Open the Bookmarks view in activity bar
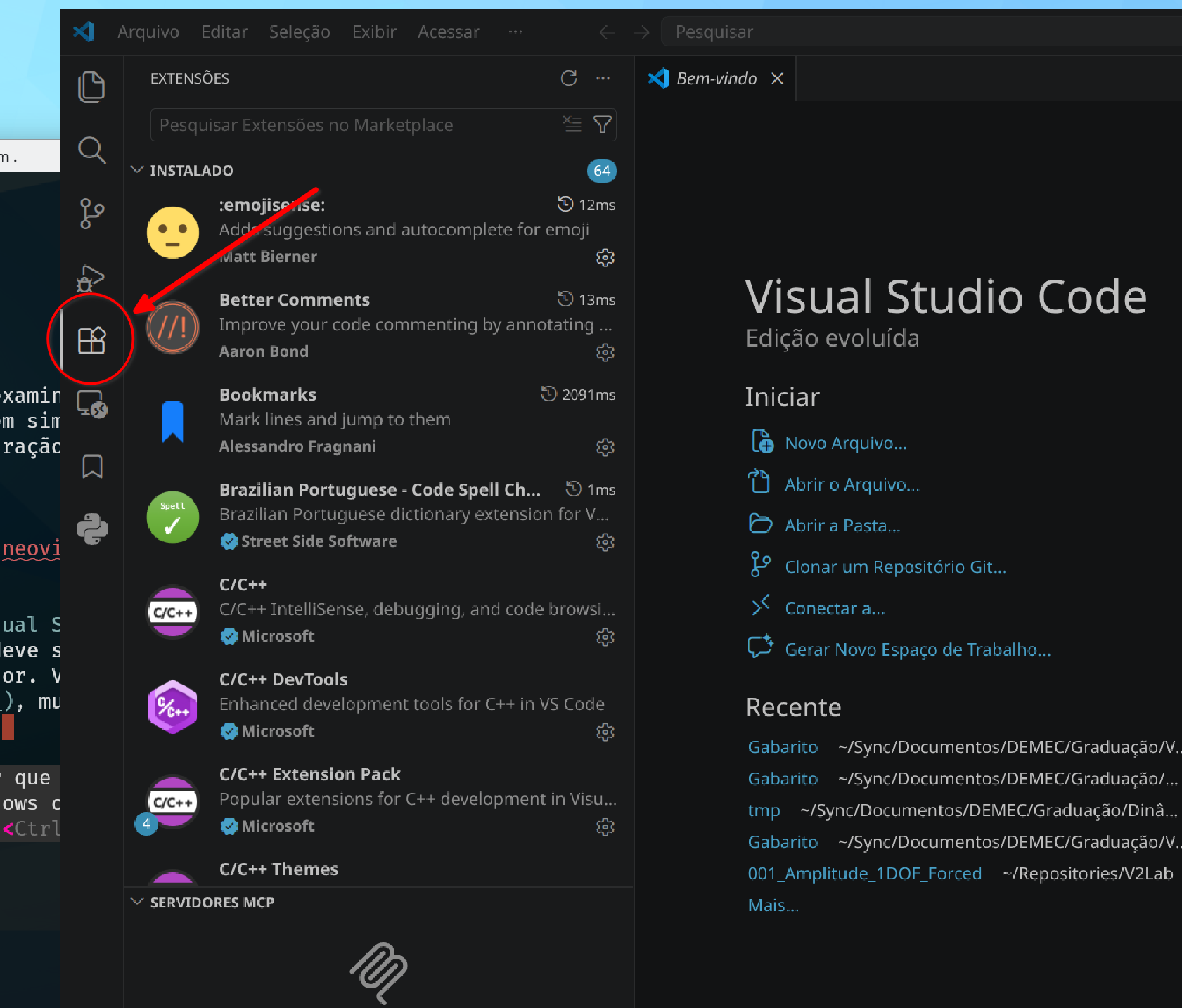 (x=92, y=466)
